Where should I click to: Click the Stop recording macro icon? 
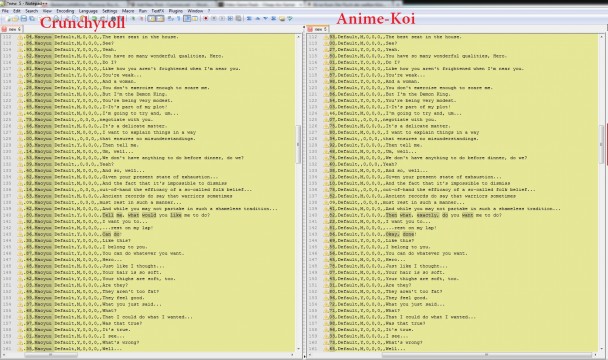pos(214,19)
